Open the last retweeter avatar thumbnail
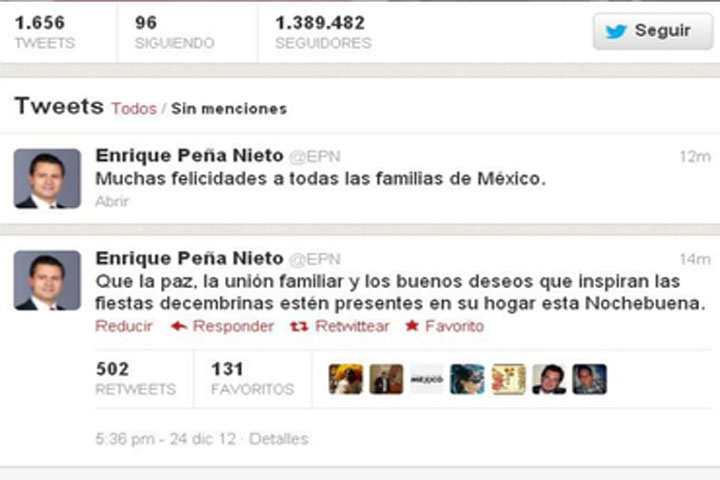The height and width of the screenshot is (480, 720). coord(590,379)
